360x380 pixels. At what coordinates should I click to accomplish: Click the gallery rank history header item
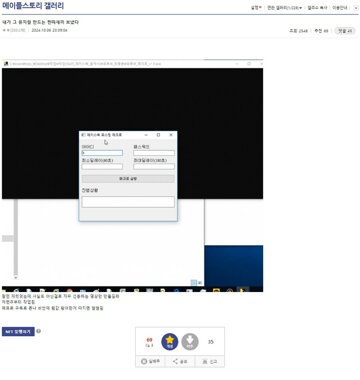pos(317,8)
